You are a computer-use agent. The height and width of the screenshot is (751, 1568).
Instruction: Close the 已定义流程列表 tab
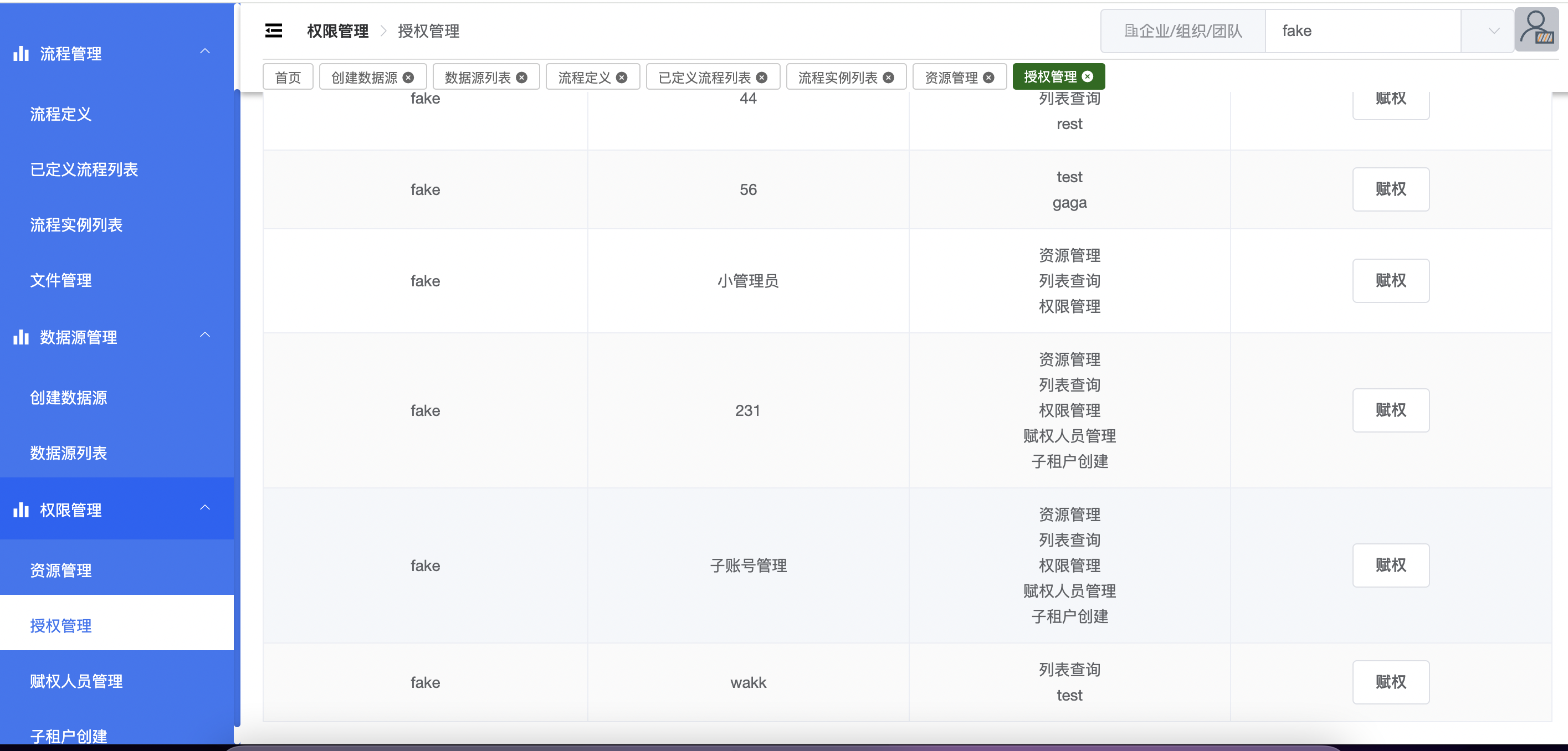761,78
